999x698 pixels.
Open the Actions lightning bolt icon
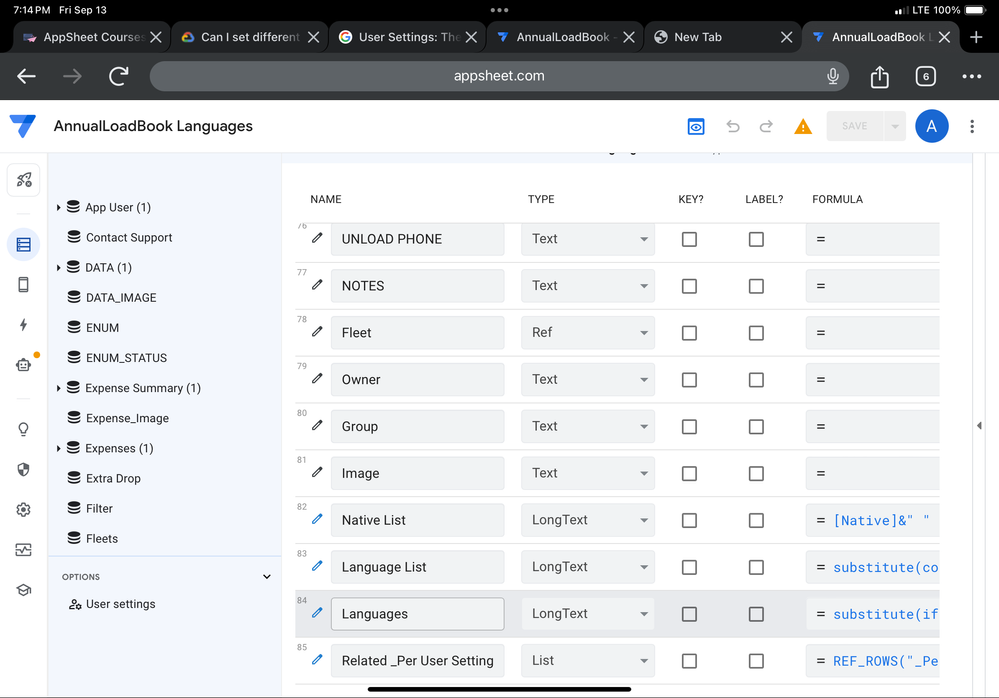pos(24,325)
